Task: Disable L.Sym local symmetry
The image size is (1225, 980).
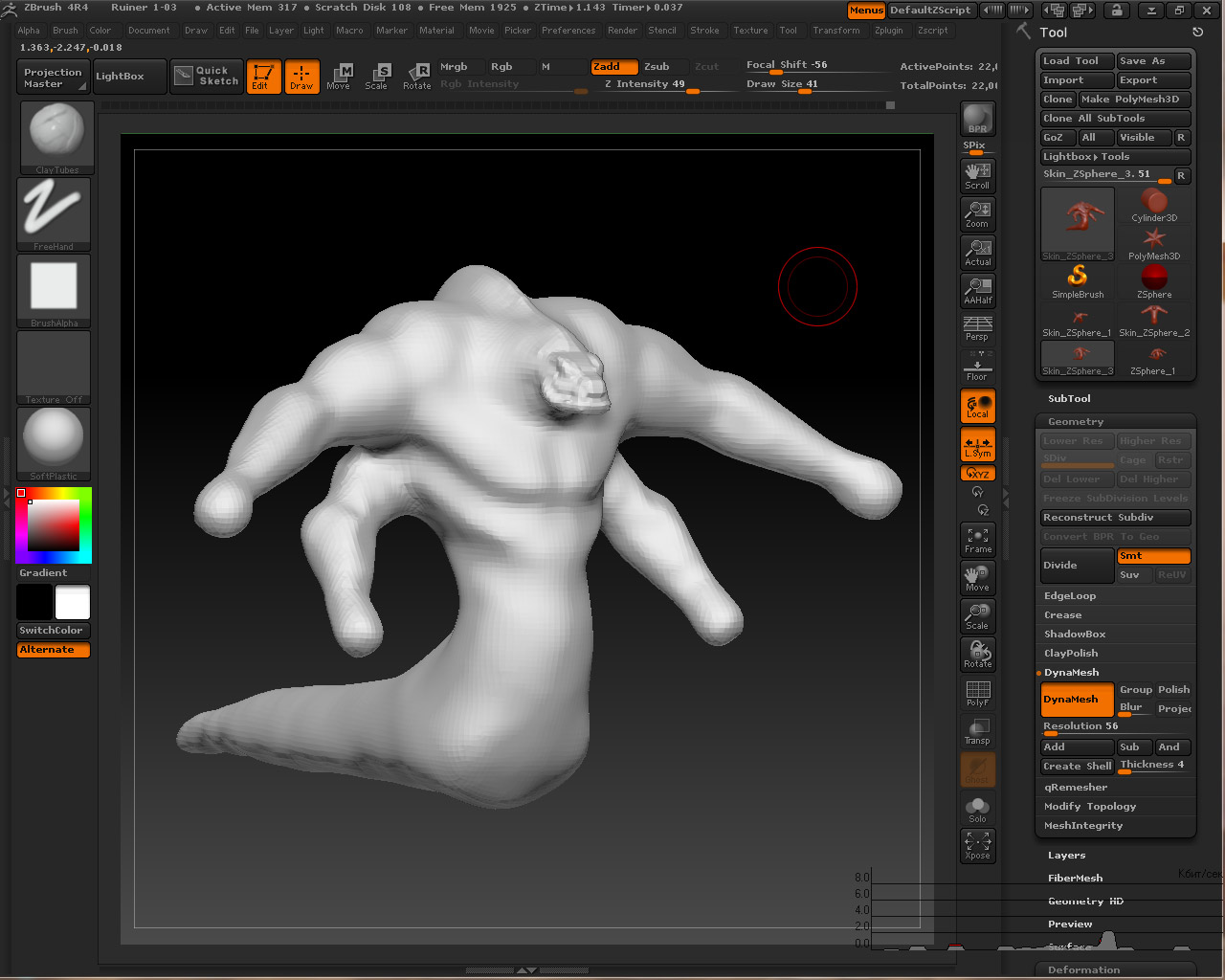Action: (x=977, y=444)
